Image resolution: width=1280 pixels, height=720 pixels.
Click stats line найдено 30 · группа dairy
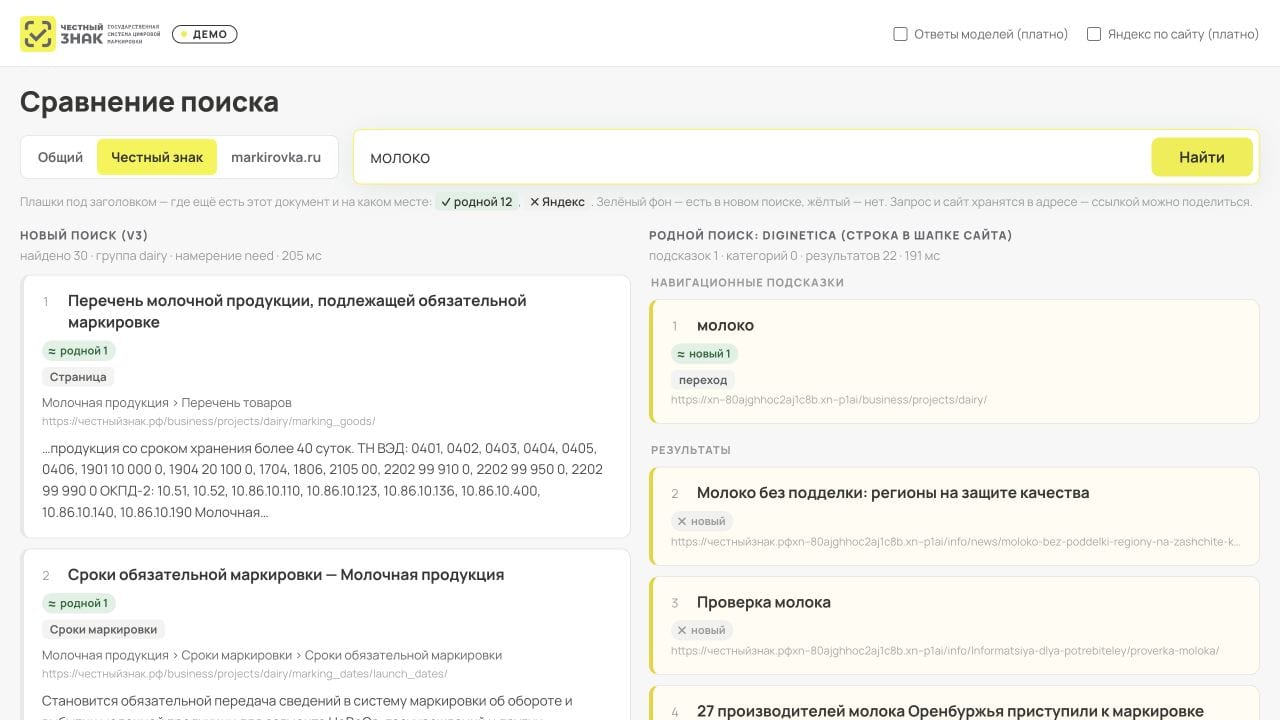pos(171,256)
